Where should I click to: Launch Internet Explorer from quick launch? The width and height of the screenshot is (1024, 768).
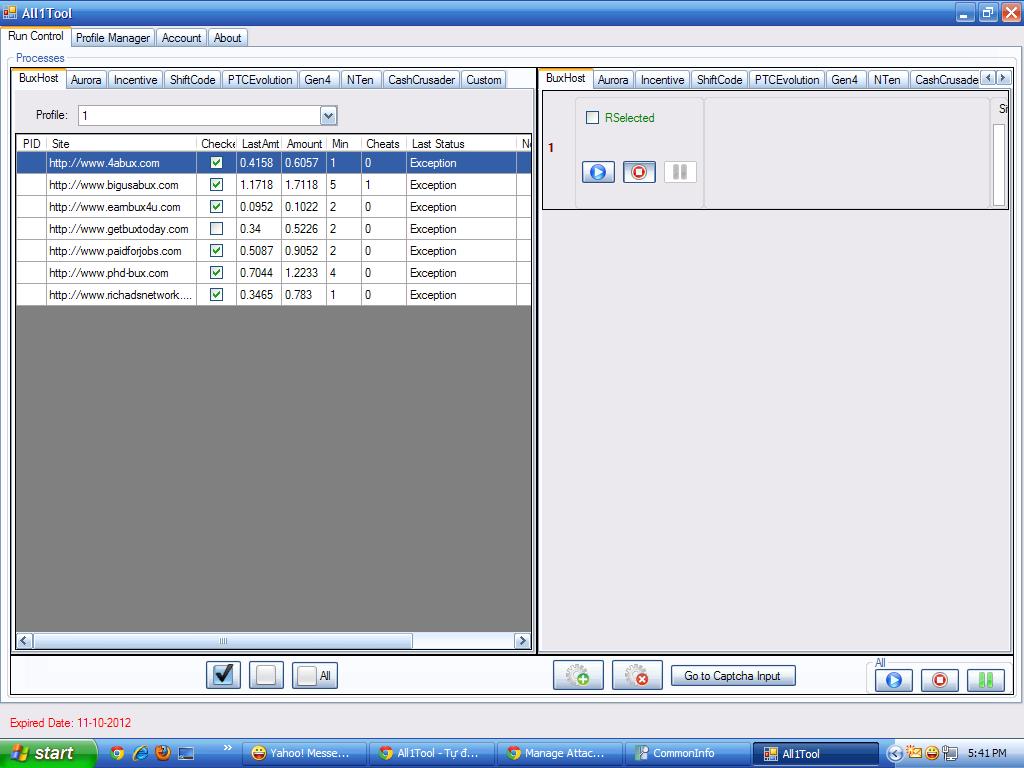click(x=140, y=753)
